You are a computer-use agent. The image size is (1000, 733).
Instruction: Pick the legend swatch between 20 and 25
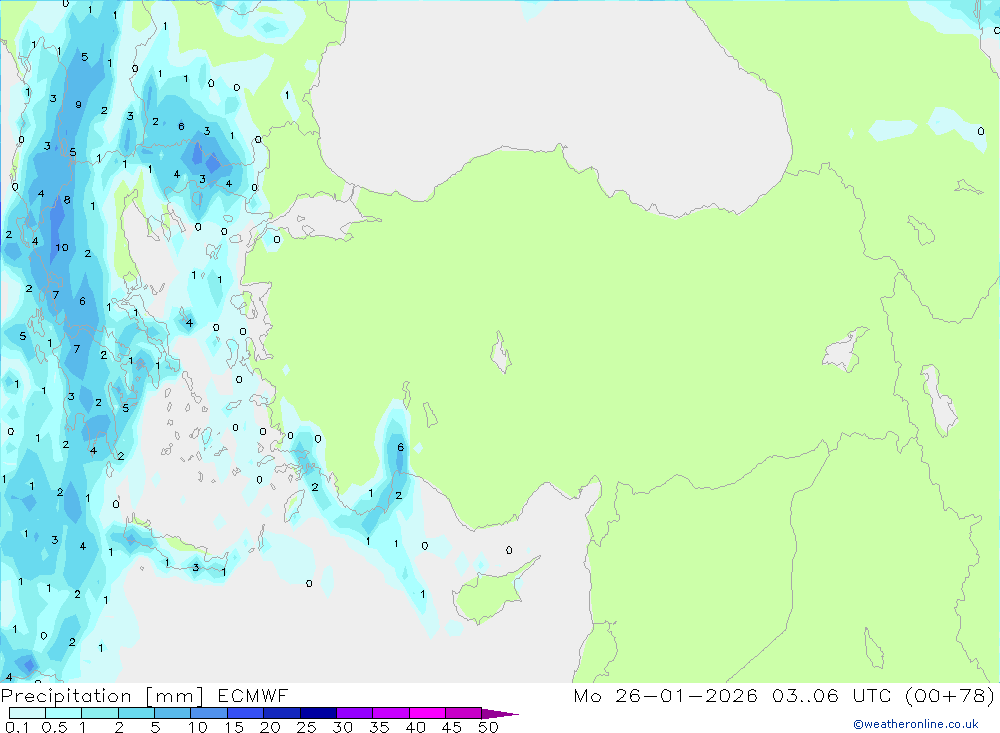282,713
